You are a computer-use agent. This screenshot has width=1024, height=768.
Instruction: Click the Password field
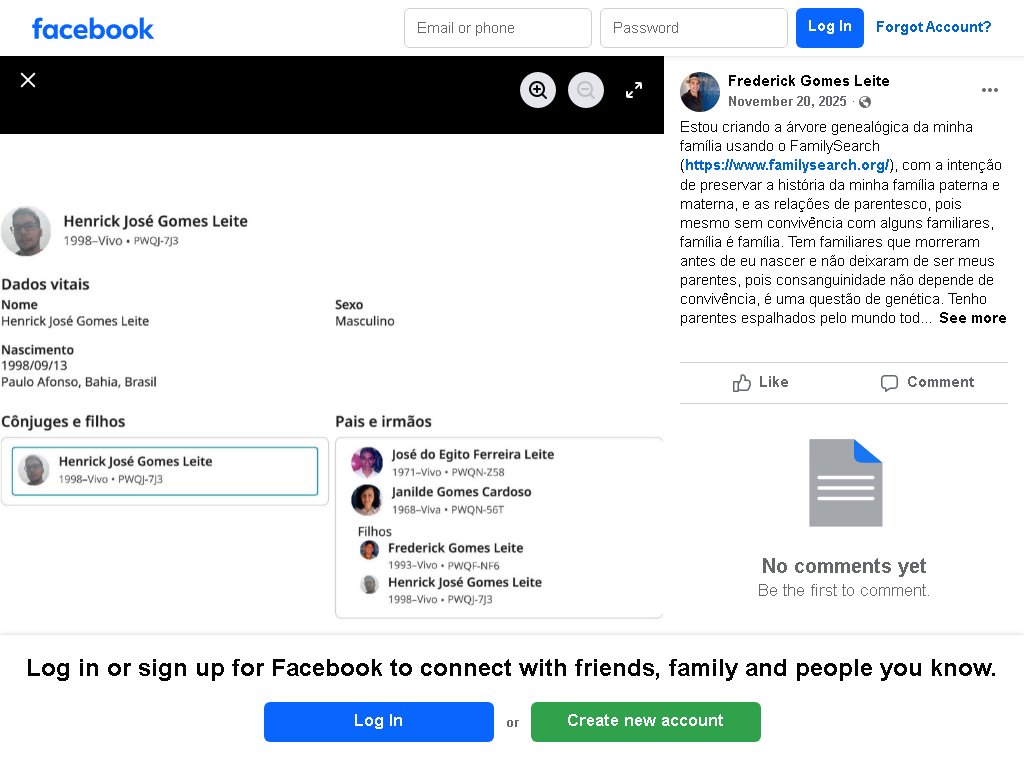click(694, 28)
